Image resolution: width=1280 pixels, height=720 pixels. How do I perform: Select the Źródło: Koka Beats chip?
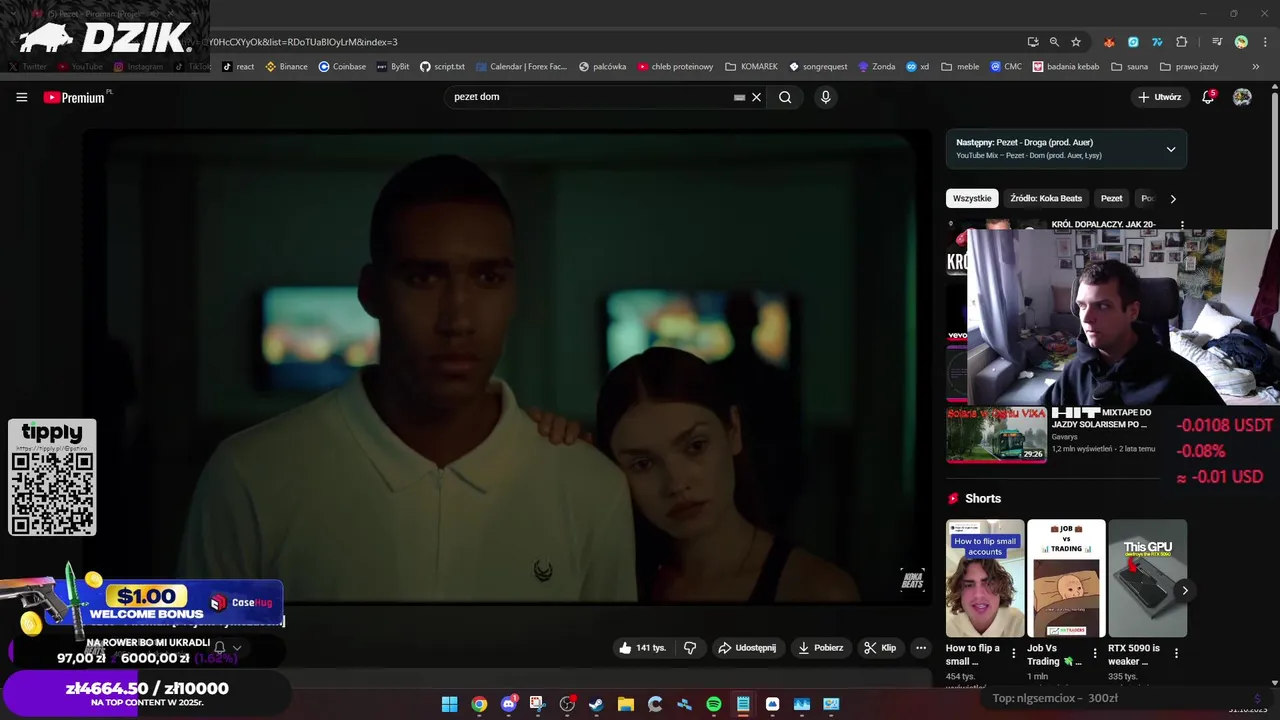pos(1046,198)
